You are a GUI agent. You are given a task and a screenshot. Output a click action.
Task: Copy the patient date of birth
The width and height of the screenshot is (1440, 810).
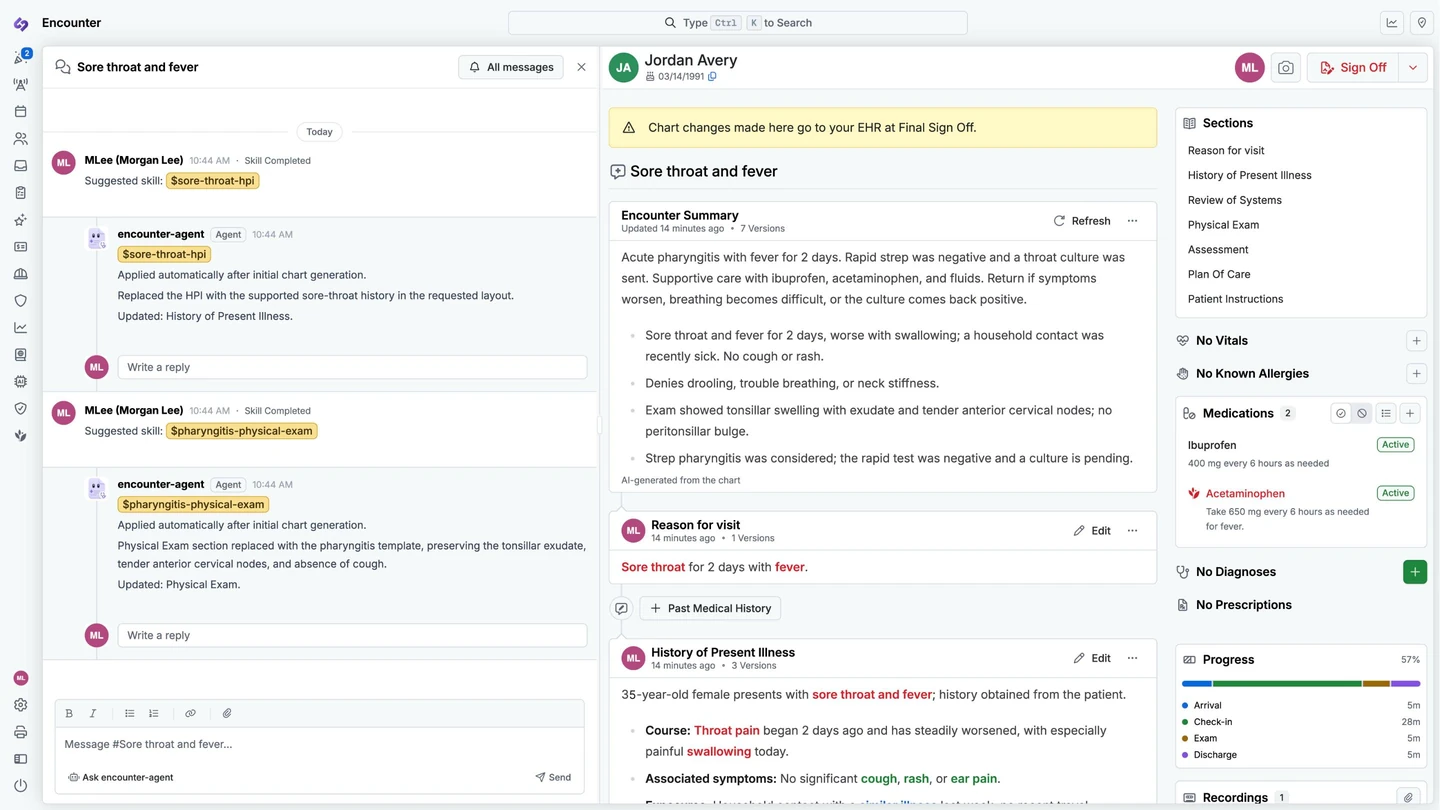pos(712,77)
